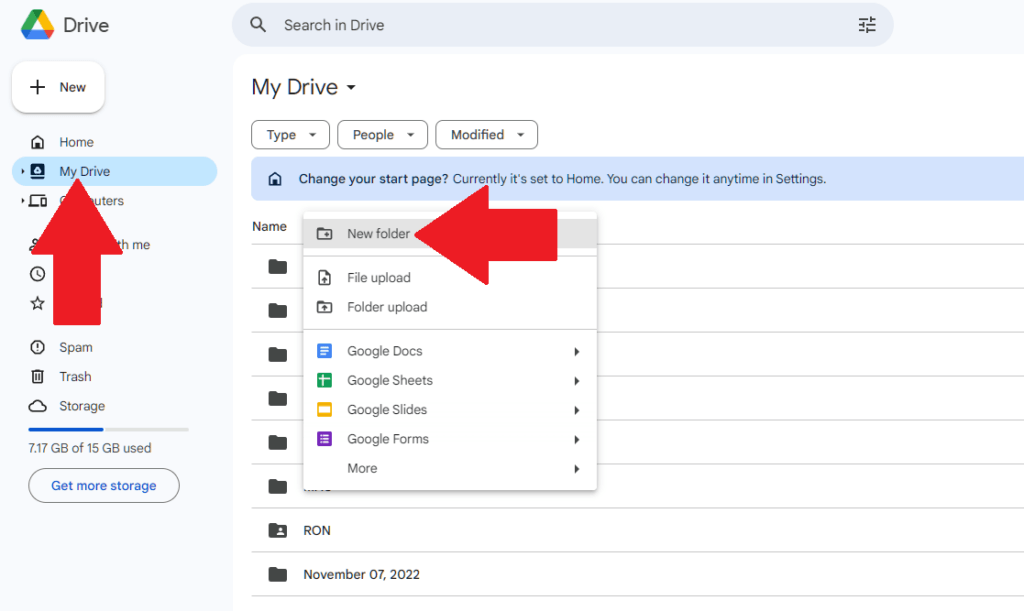Image resolution: width=1024 pixels, height=611 pixels.
Task: Click the 7.17 GB of 15 GB used text
Action: click(89, 448)
